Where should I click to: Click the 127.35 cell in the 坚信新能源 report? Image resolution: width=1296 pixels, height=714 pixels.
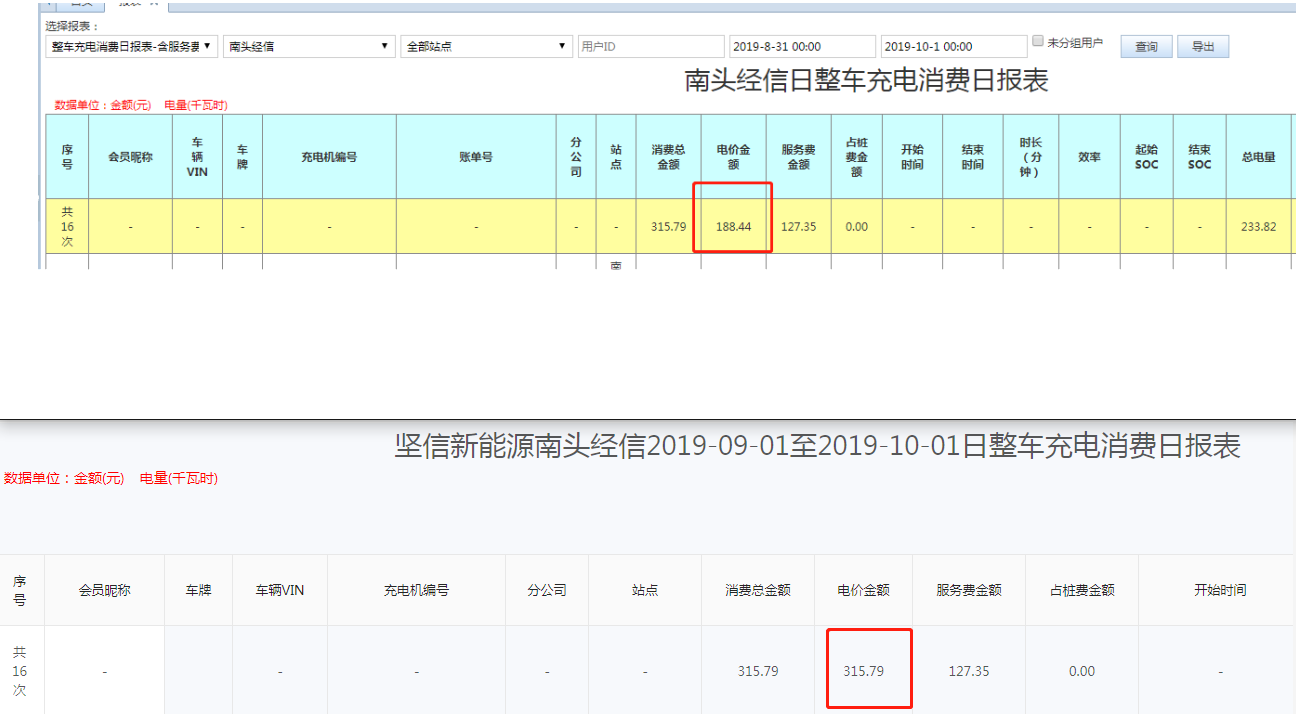coord(969,671)
